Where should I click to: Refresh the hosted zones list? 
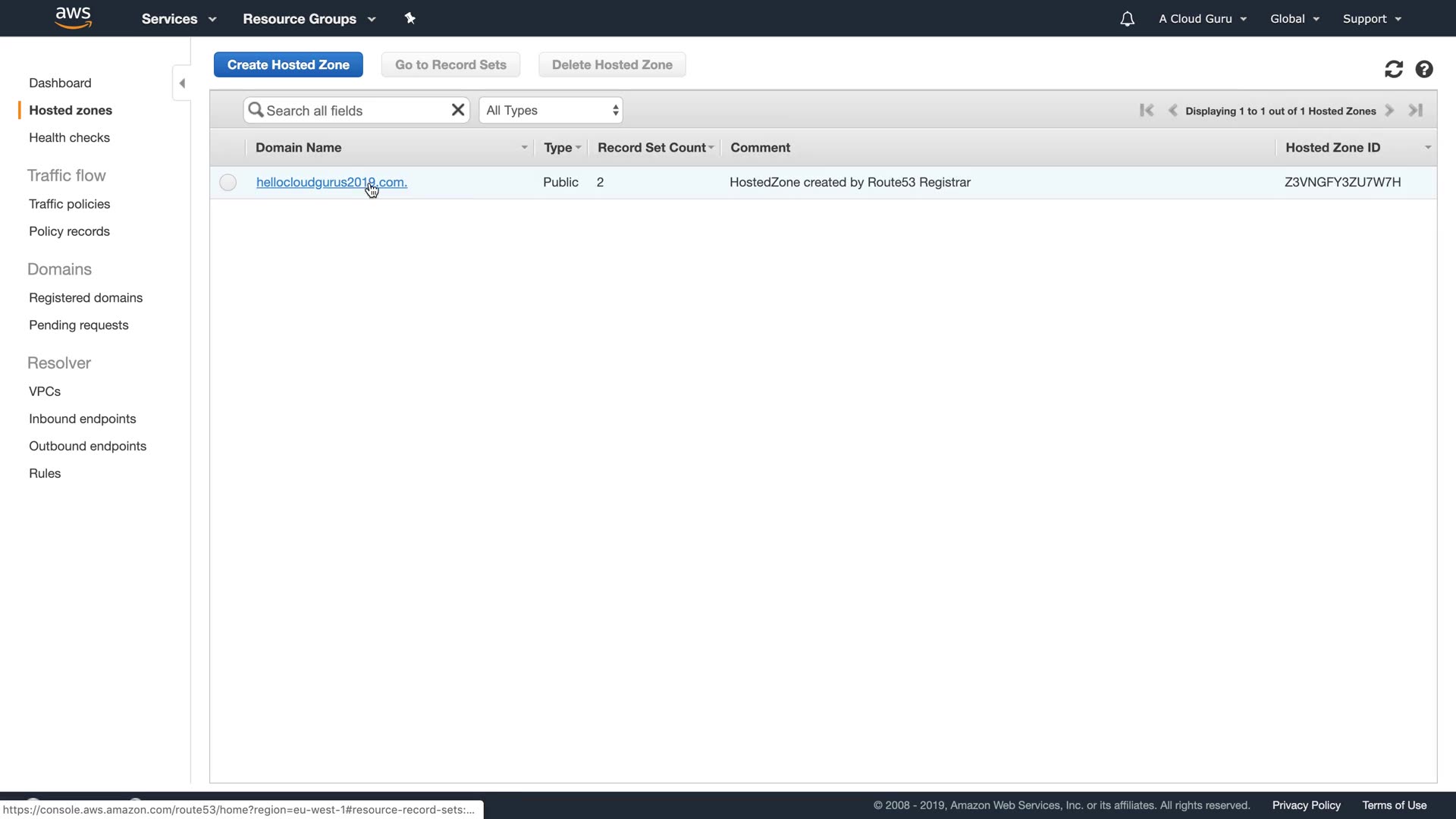pos(1393,70)
